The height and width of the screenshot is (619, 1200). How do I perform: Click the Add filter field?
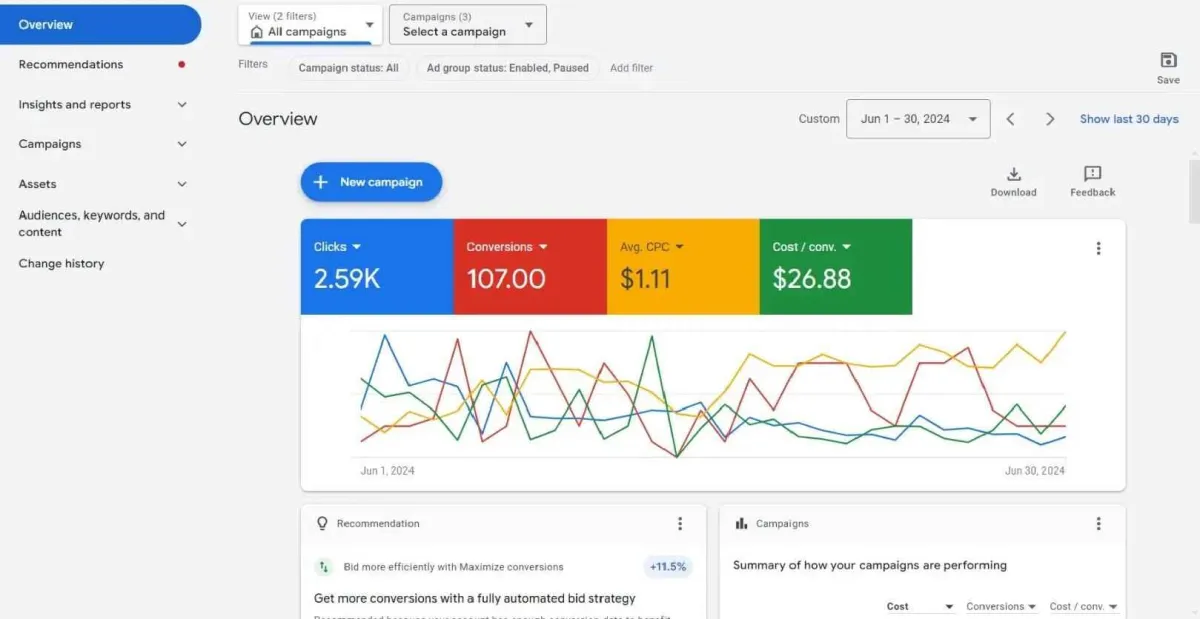631,68
